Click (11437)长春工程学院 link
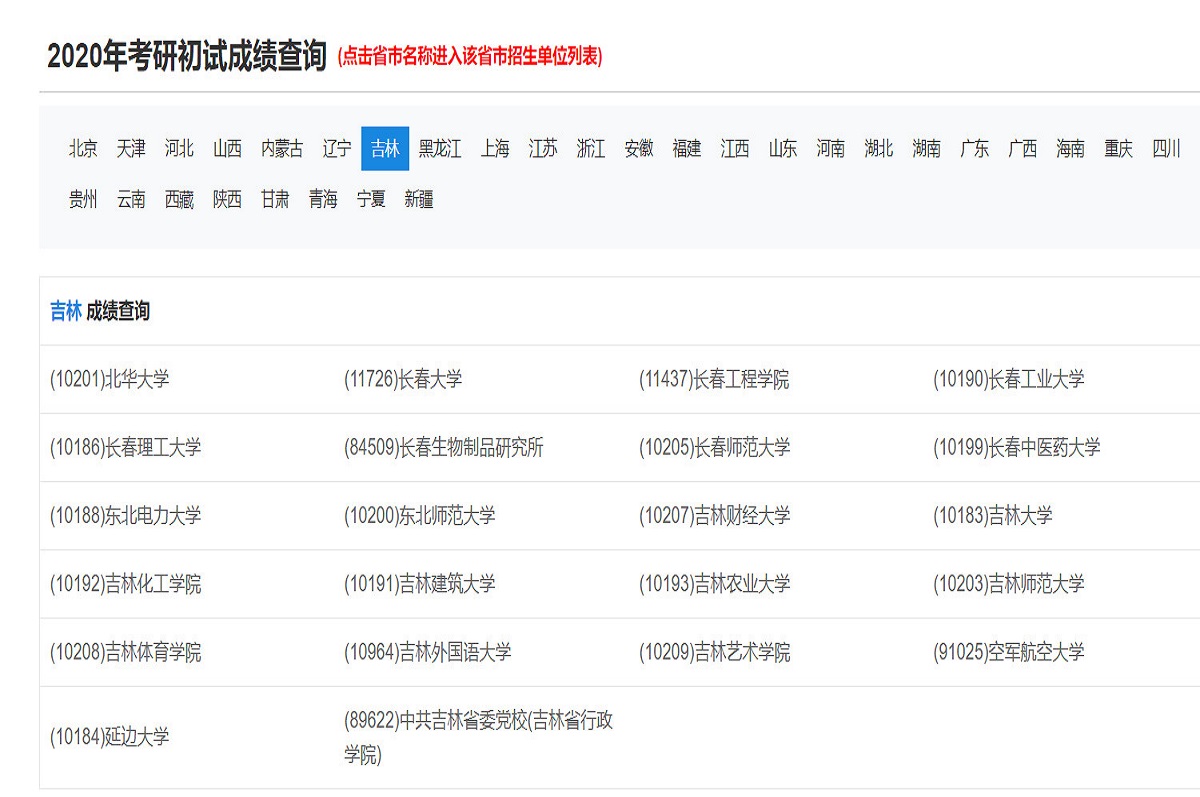Image resolution: width=1200 pixels, height=797 pixels. 714,380
